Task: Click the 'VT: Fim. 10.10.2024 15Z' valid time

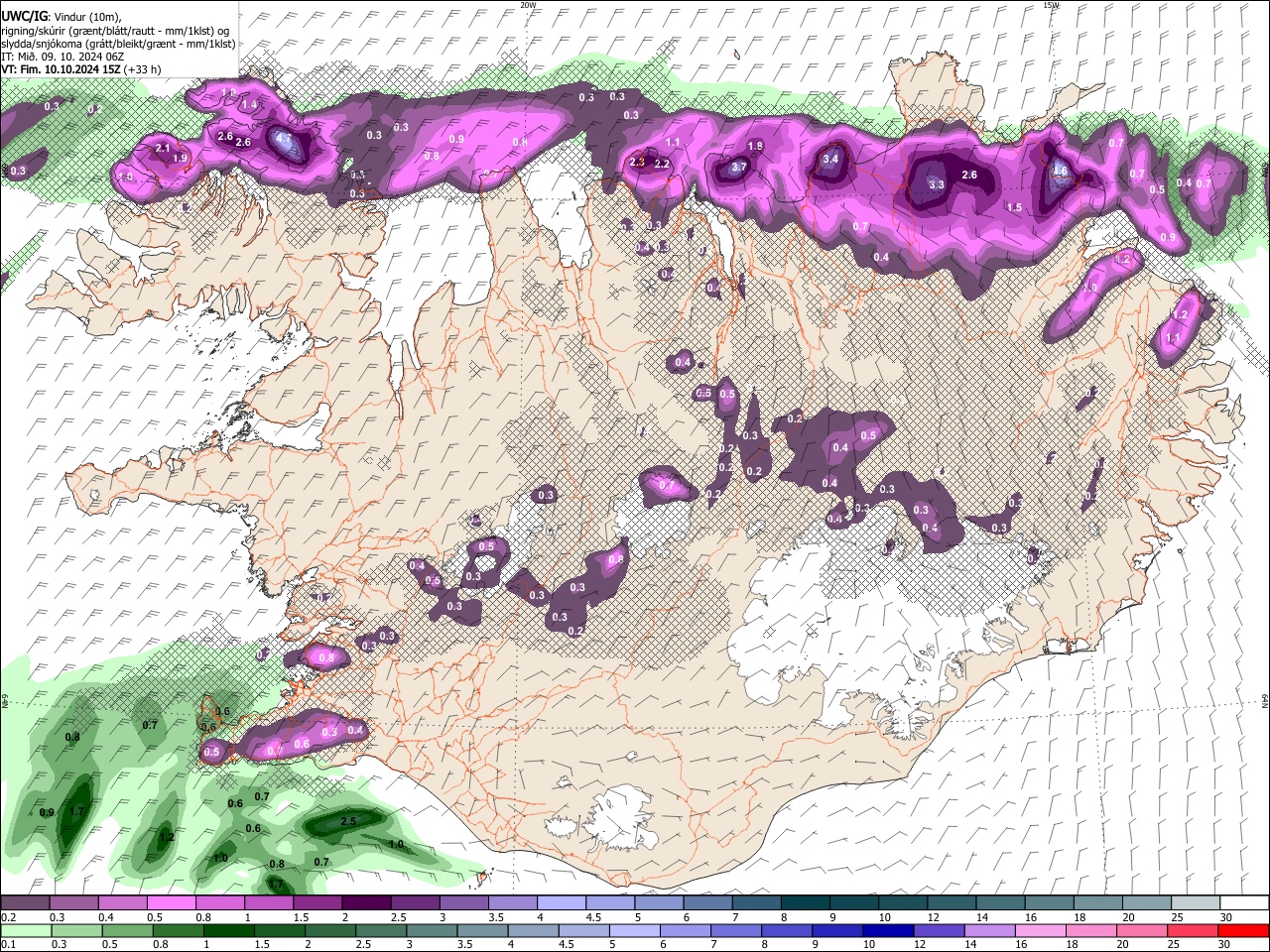Action: (61, 69)
